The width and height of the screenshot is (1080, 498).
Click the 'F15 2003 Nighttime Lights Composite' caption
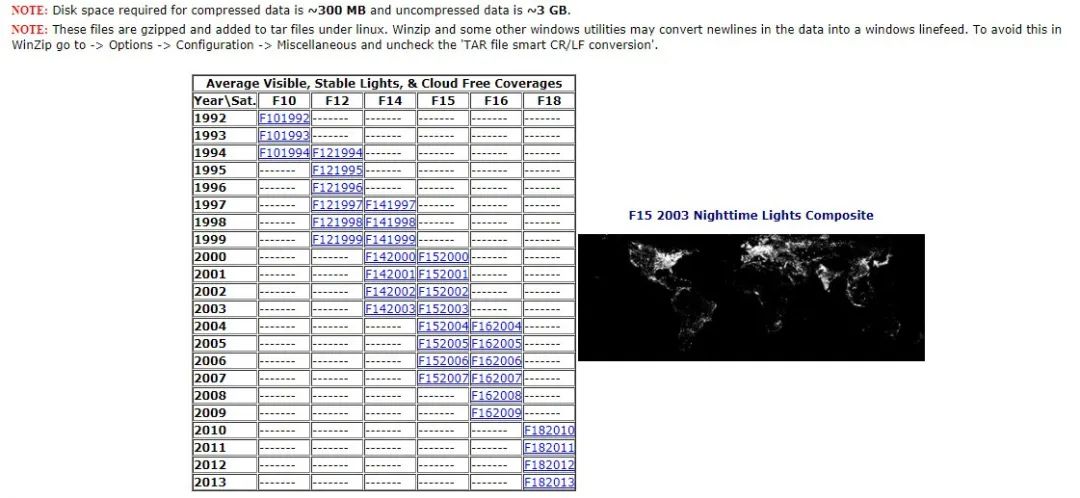pos(751,215)
